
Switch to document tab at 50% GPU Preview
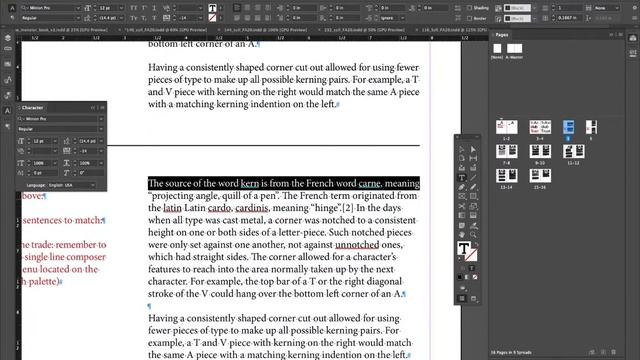click(x=364, y=30)
